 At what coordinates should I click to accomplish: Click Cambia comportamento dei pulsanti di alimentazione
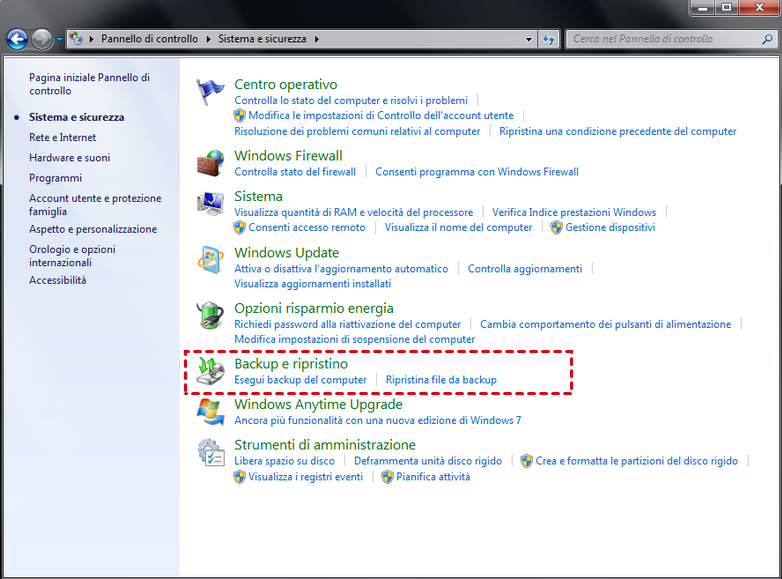[605, 324]
